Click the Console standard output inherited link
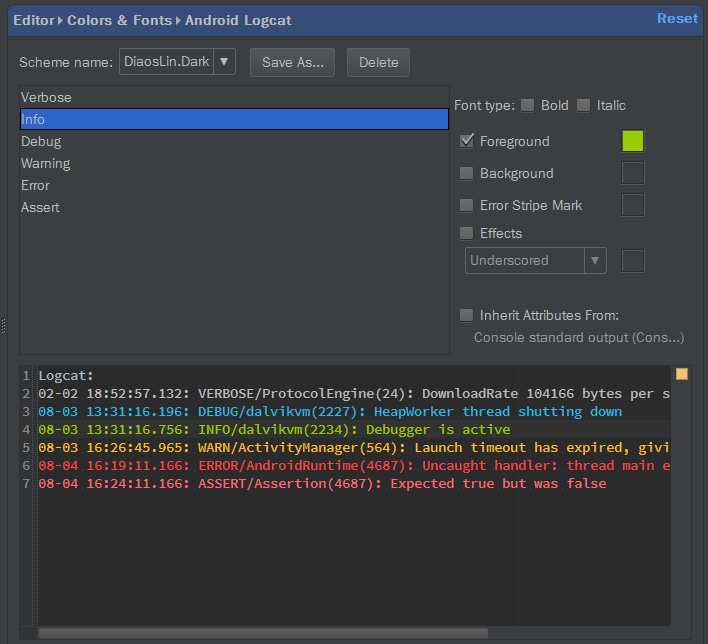The width and height of the screenshot is (708, 644). tap(579, 338)
